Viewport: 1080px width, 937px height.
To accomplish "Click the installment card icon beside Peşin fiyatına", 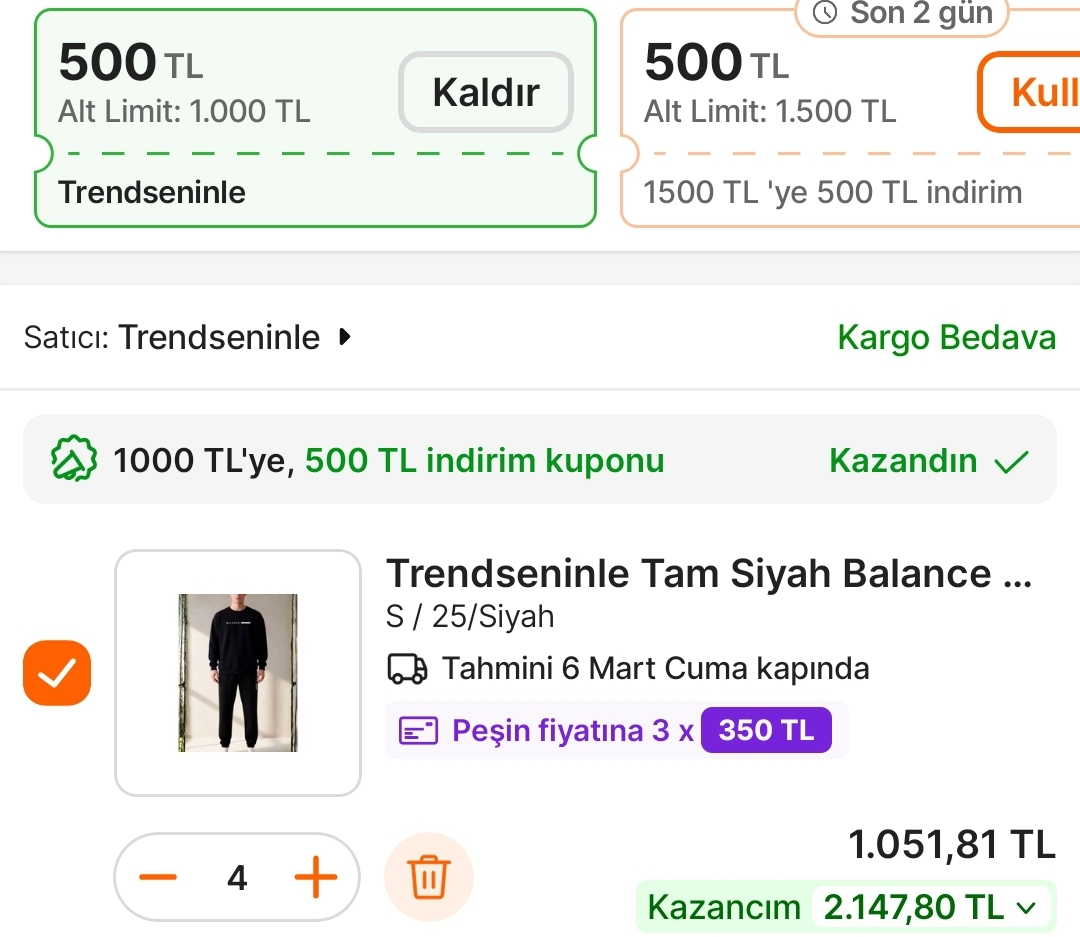I will 421,729.
